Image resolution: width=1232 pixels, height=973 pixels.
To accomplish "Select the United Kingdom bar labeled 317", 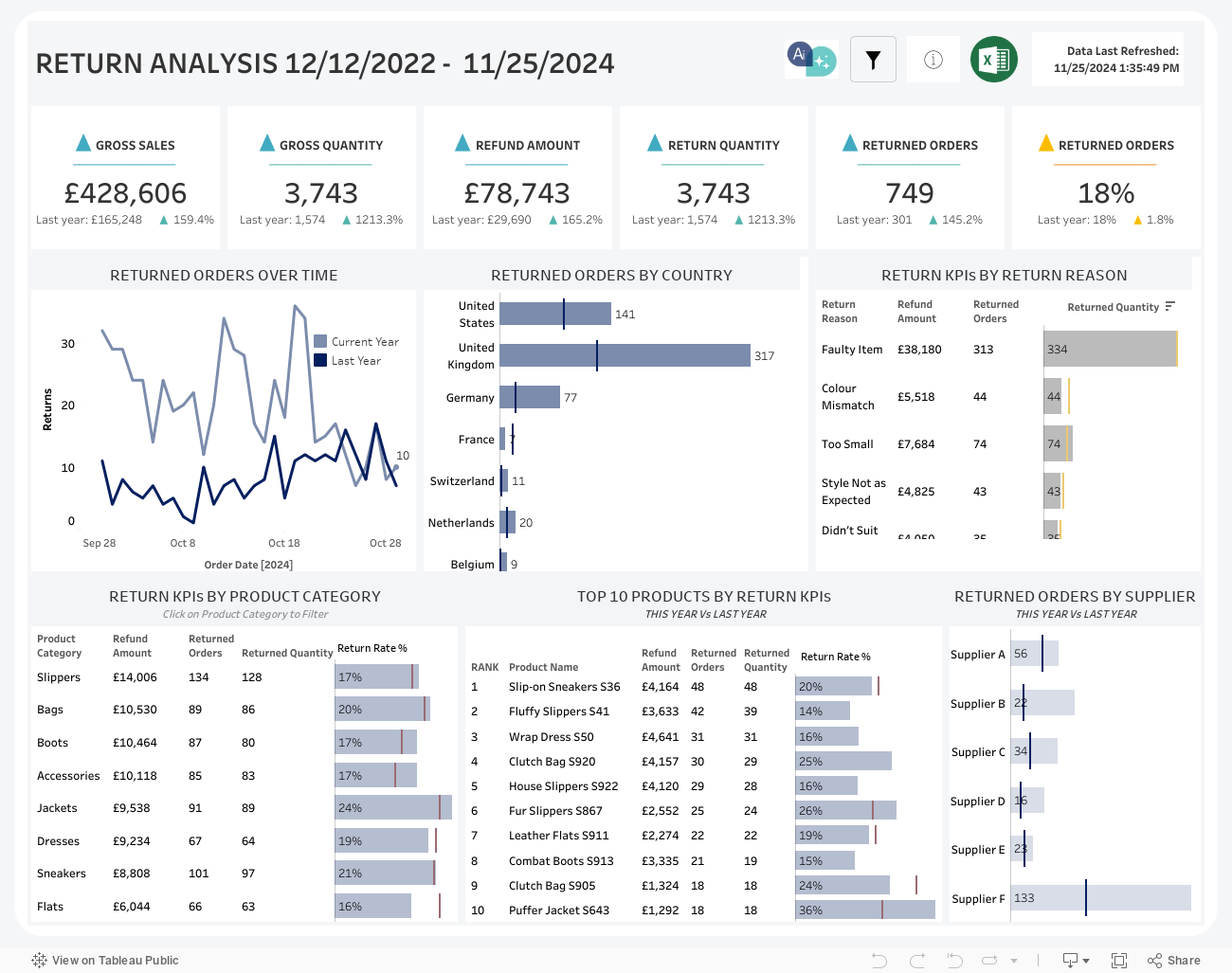I will (x=625, y=355).
